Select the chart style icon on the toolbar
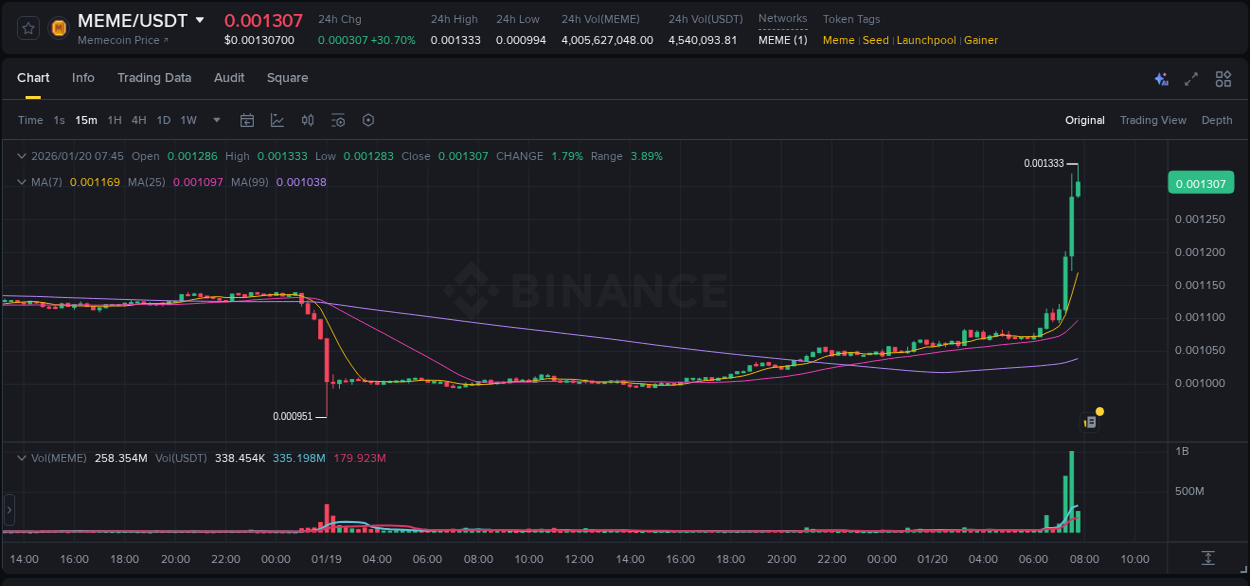 277,120
